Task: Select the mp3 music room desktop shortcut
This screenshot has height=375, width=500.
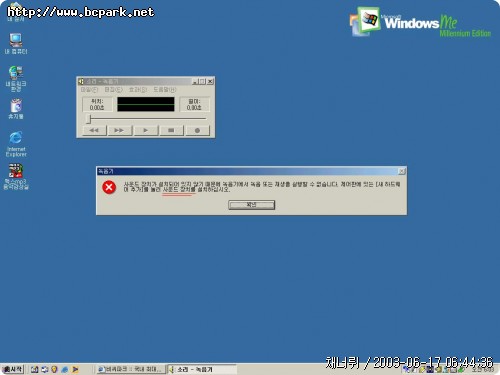Action: pyautogui.click(x=16, y=177)
